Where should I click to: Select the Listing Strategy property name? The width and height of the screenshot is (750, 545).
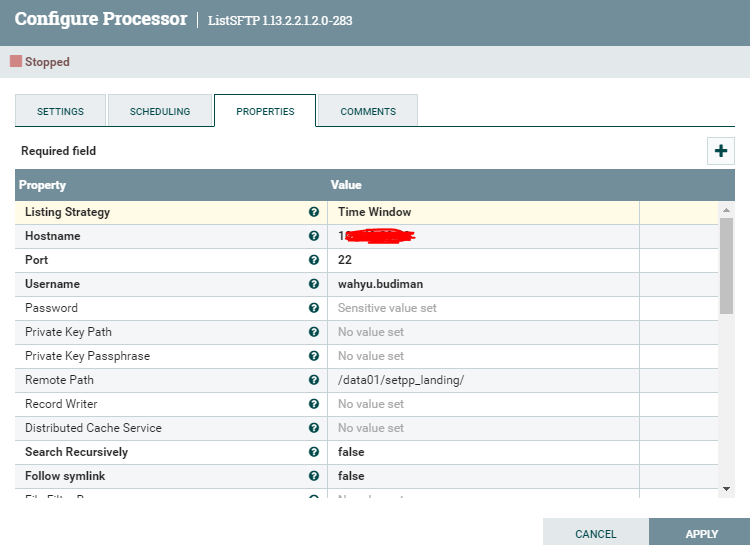pos(67,212)
